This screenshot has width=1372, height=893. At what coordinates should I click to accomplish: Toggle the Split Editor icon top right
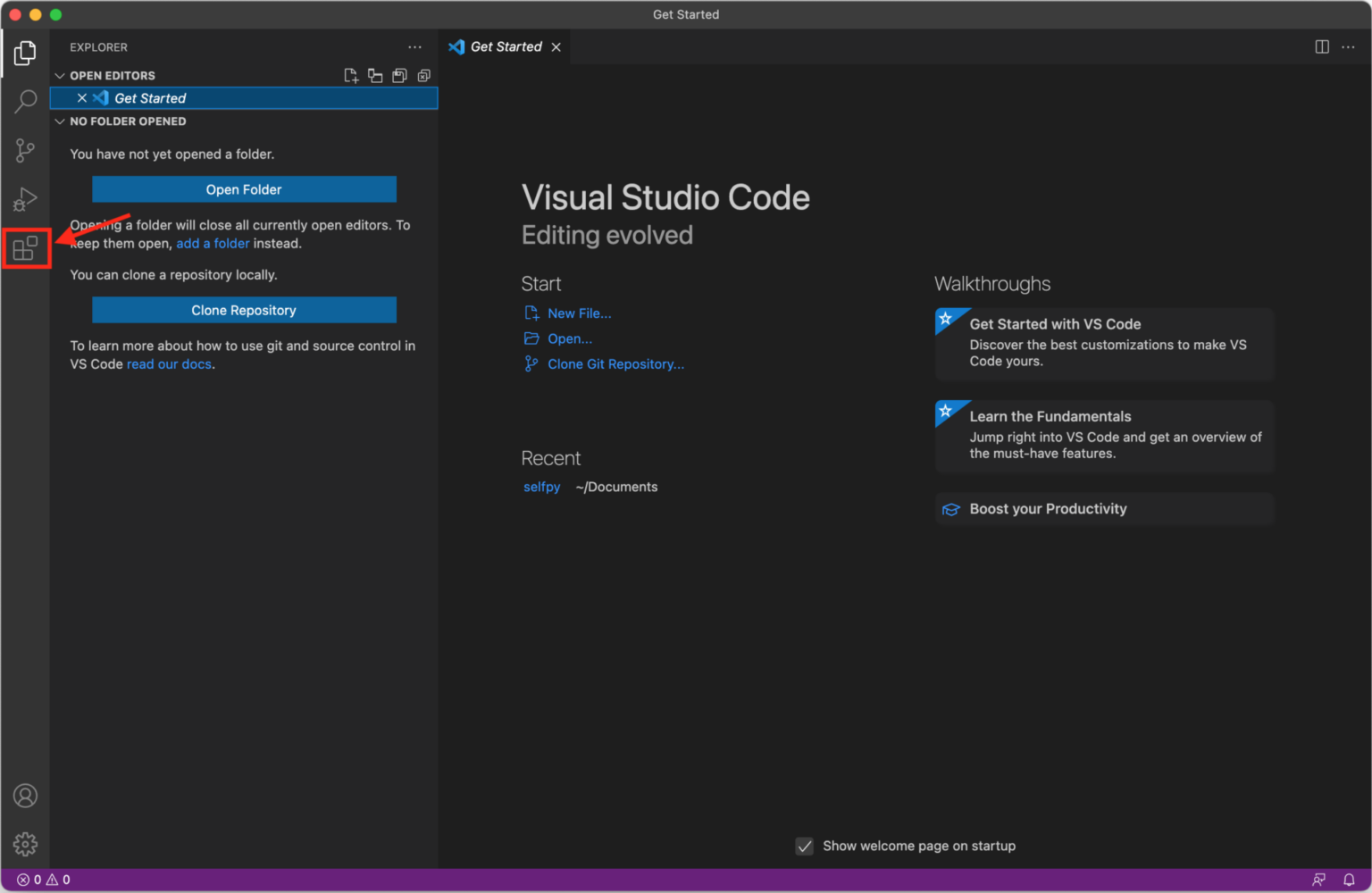click(1321, 46)
